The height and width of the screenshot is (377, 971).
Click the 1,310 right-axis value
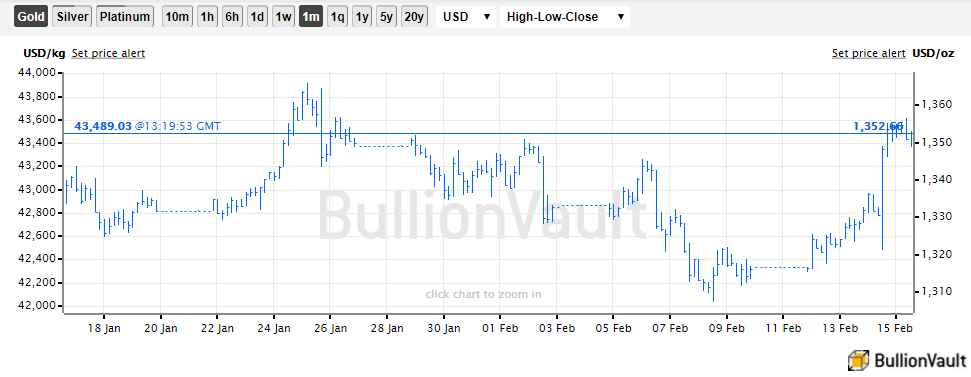[x=936, y=291]
